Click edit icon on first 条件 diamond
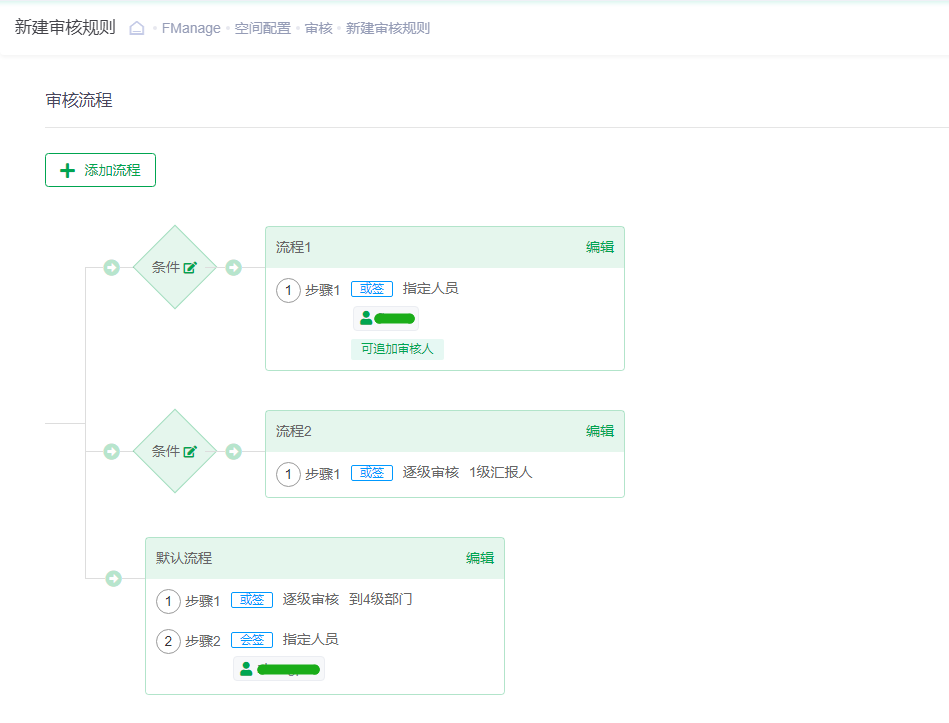Viewport: 949px width, 723px height. pos(190,268)
